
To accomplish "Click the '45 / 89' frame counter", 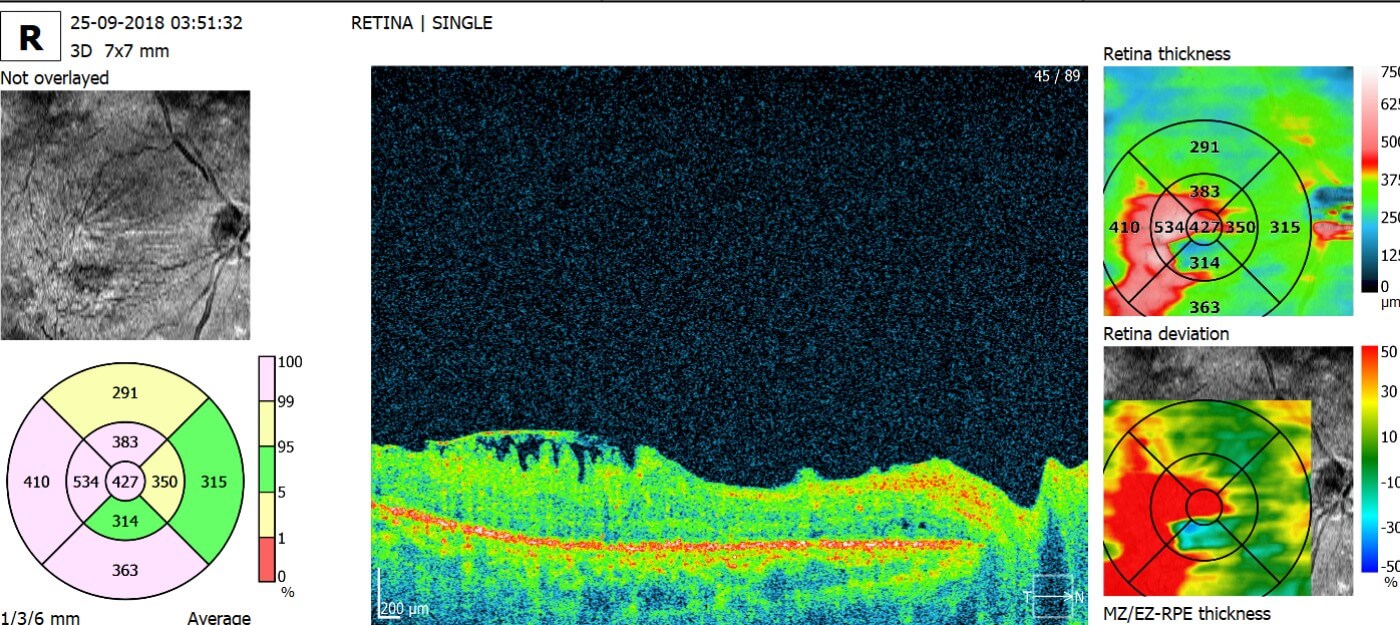I will click(x=1057, y=76).
